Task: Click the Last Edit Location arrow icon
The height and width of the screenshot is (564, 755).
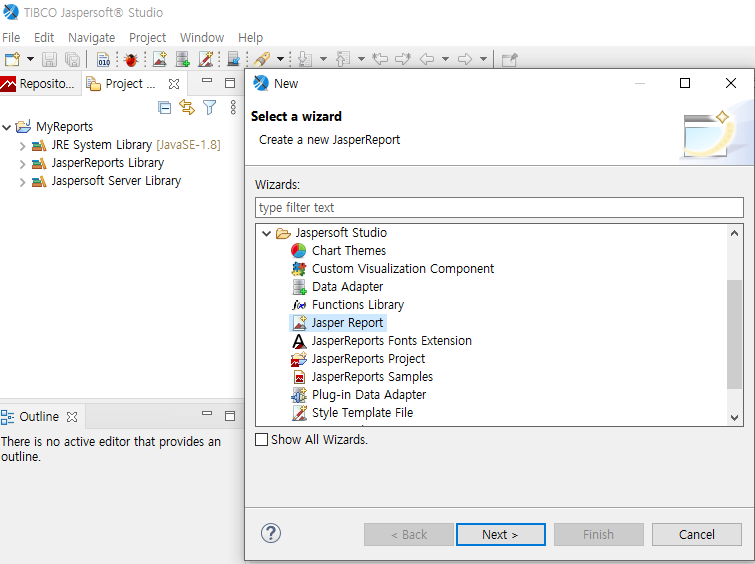Action: (380, 59)
